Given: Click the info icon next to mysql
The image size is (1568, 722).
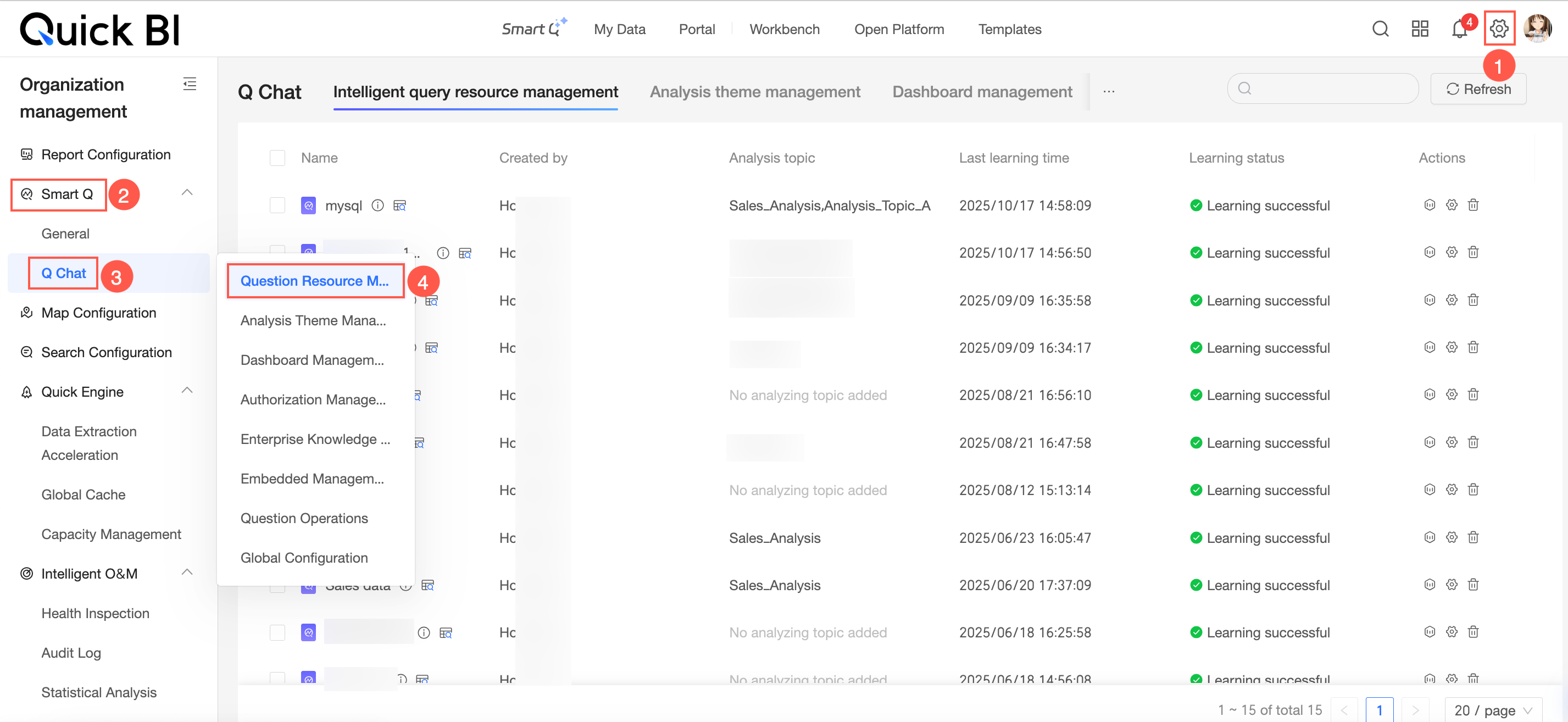Looking at the screenshot, I should (377, 206).
